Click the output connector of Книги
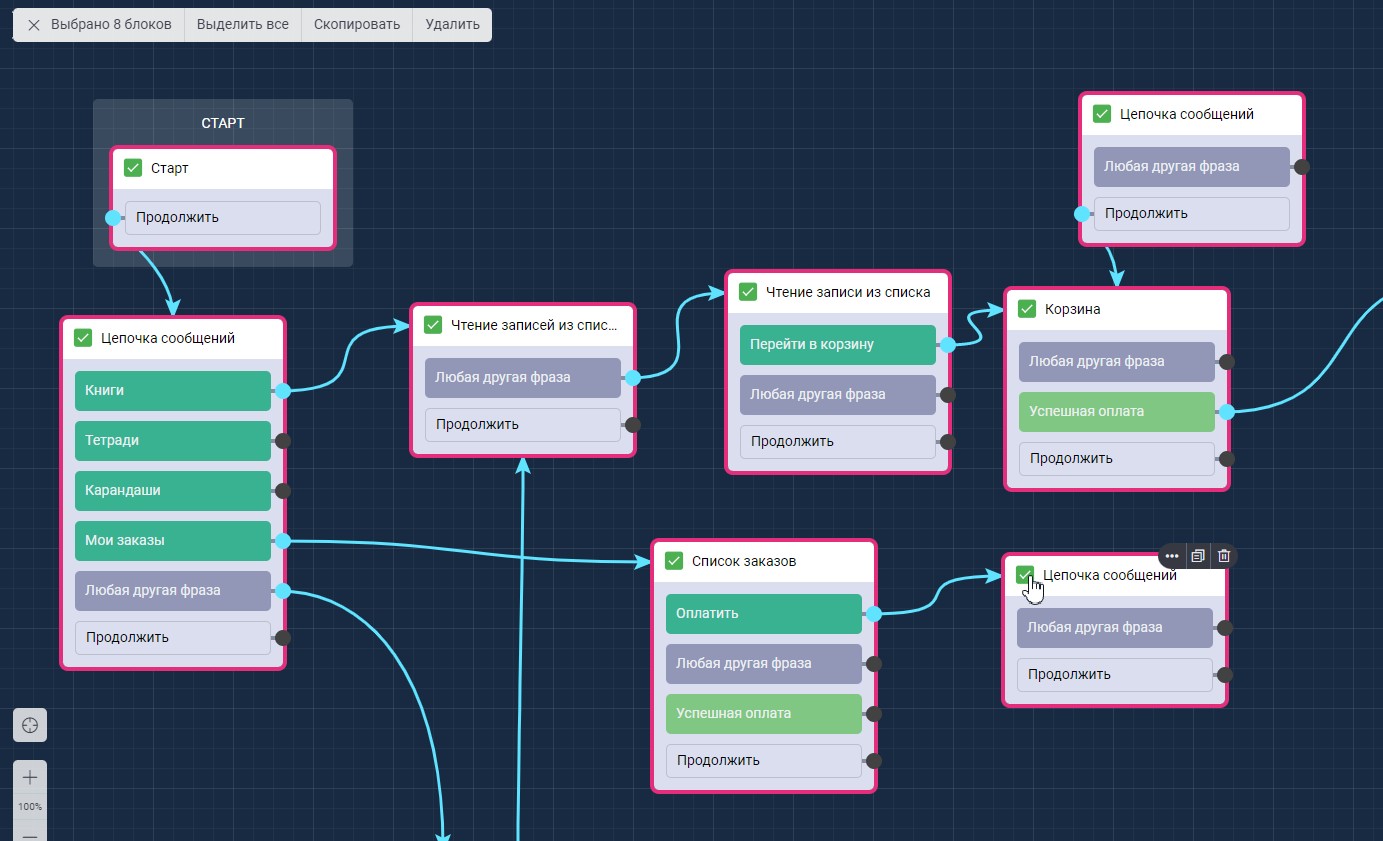The image size is (1383, 841). pos(283,391)
